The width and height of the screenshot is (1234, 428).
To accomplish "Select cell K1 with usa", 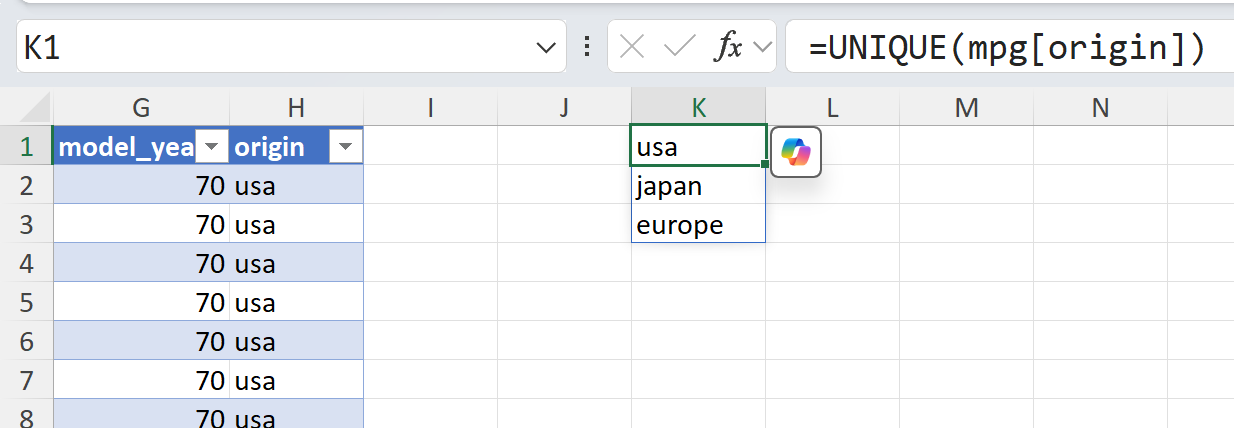I will (698, 147).
